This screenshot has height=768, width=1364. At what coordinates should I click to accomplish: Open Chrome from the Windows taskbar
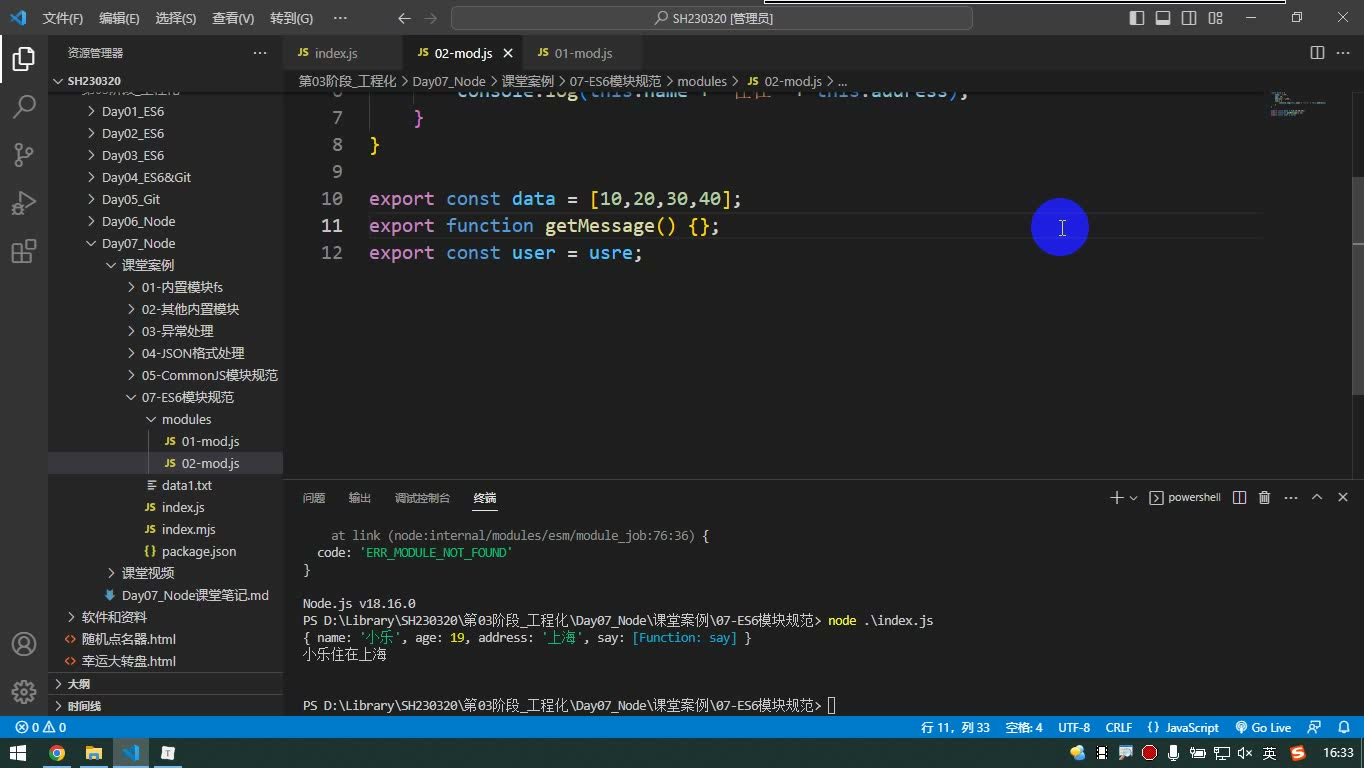57,753
